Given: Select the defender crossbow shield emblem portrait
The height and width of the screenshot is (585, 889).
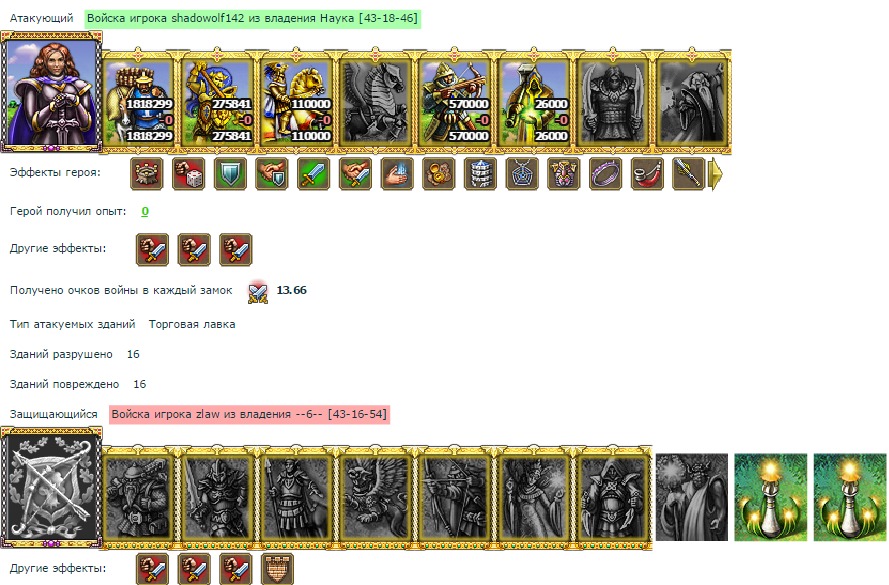Looking at the screenshot, I should point(51,488).
